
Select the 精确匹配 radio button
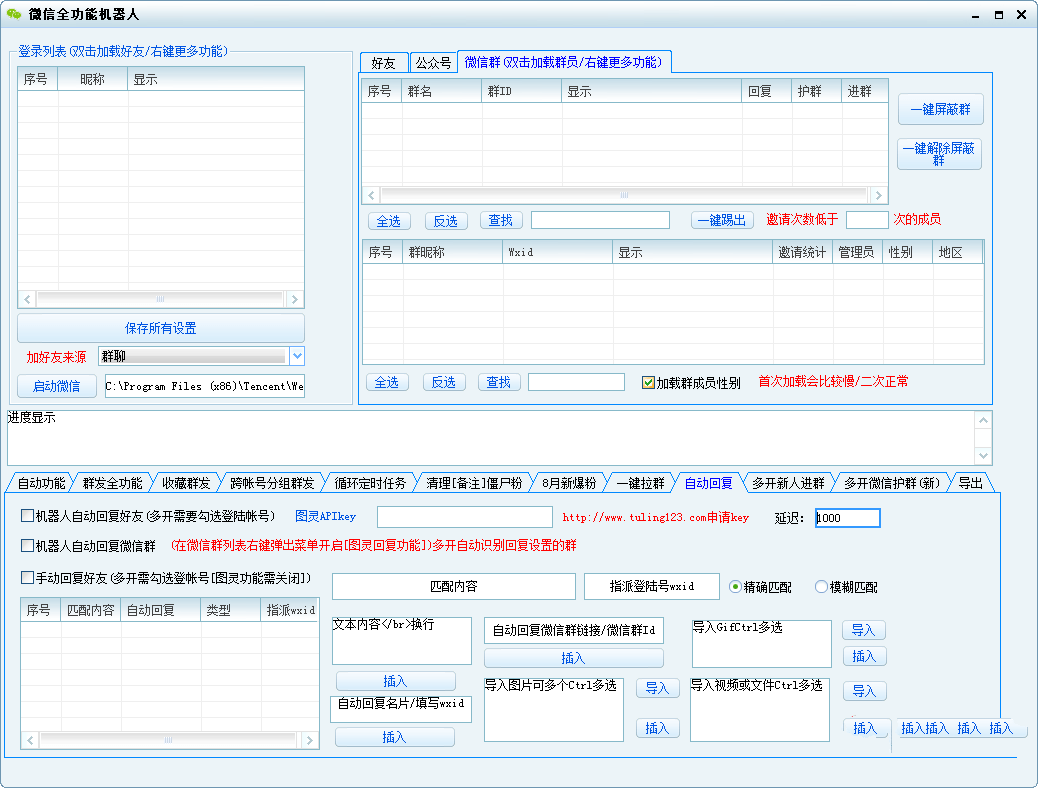[735, 587]
